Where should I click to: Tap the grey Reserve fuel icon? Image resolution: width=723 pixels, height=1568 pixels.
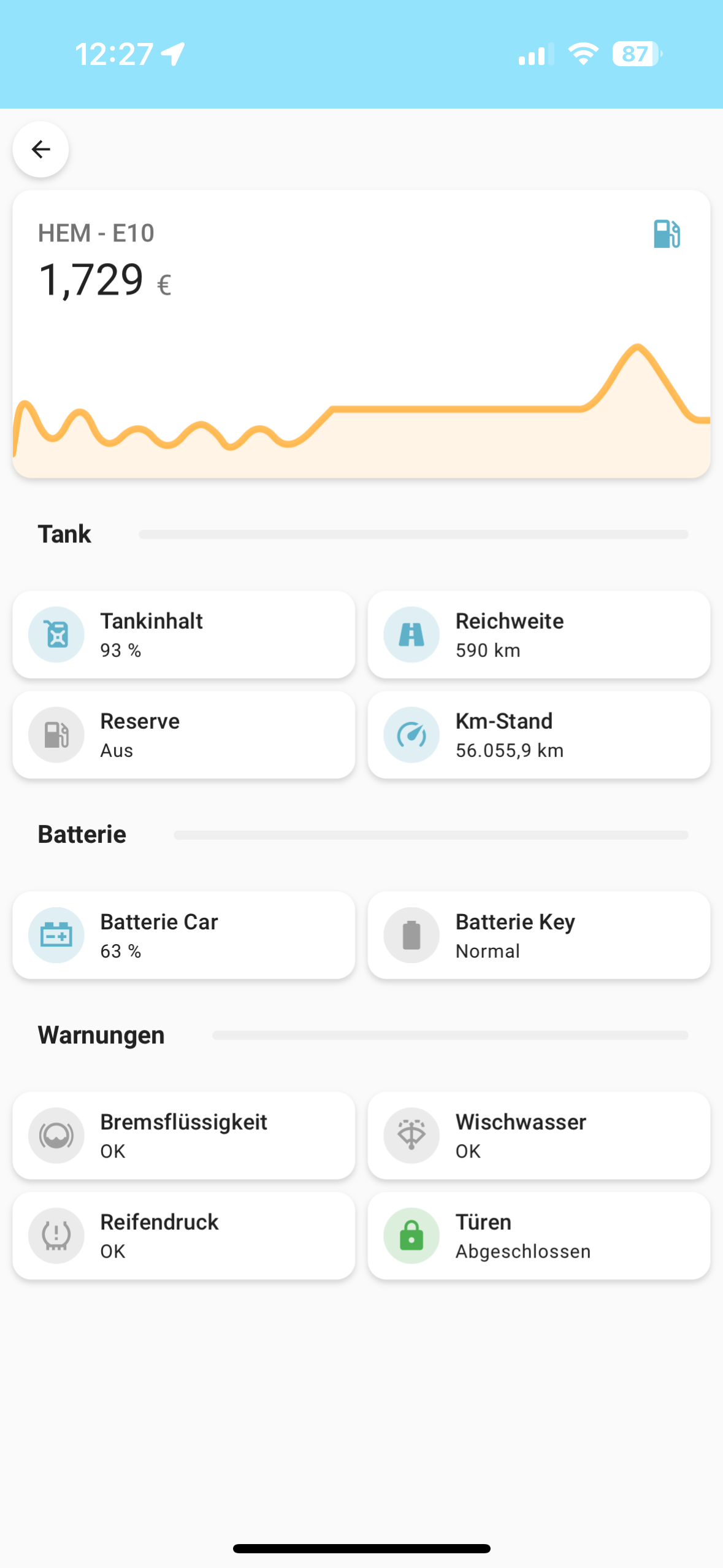pos(56,735)
